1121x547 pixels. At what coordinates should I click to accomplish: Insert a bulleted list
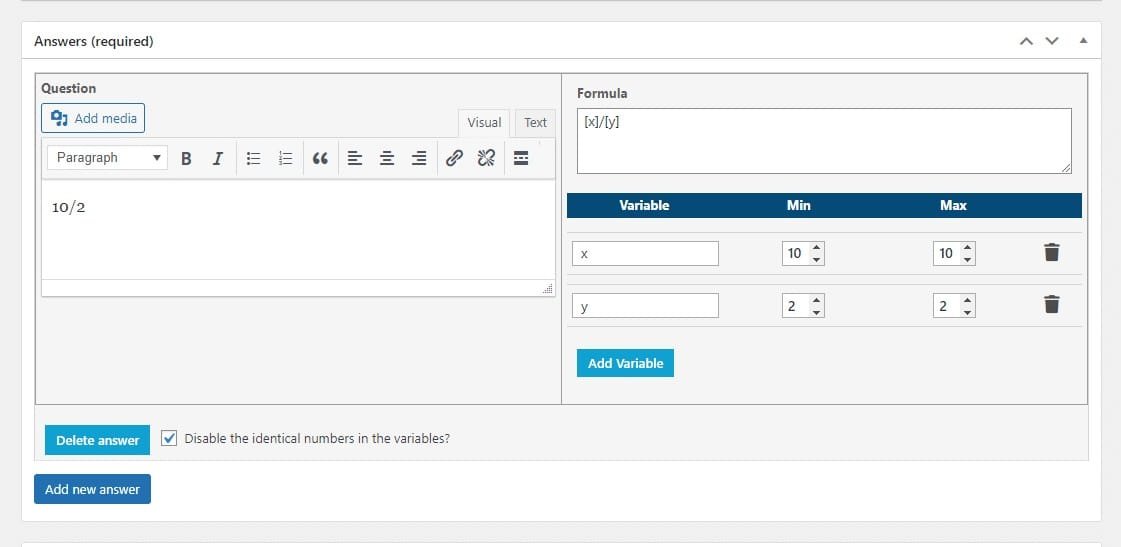(253, 158)
